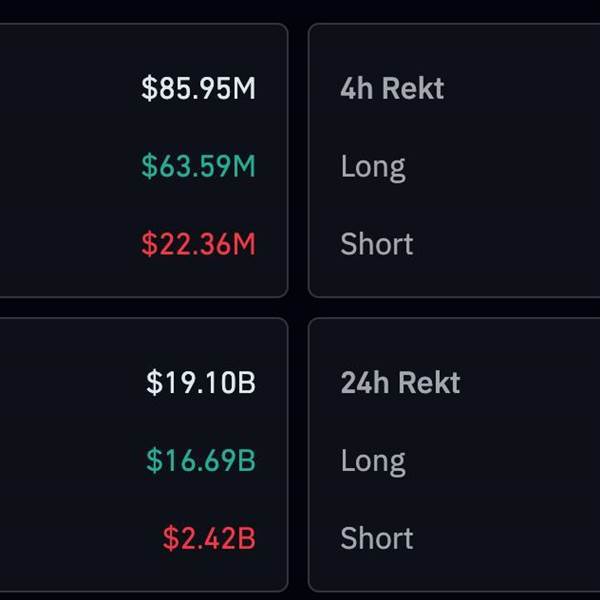Viewport: 600px width, 600px height.
Task: Click the empty area left of $2.42B
Action: (x=70, y=538)
